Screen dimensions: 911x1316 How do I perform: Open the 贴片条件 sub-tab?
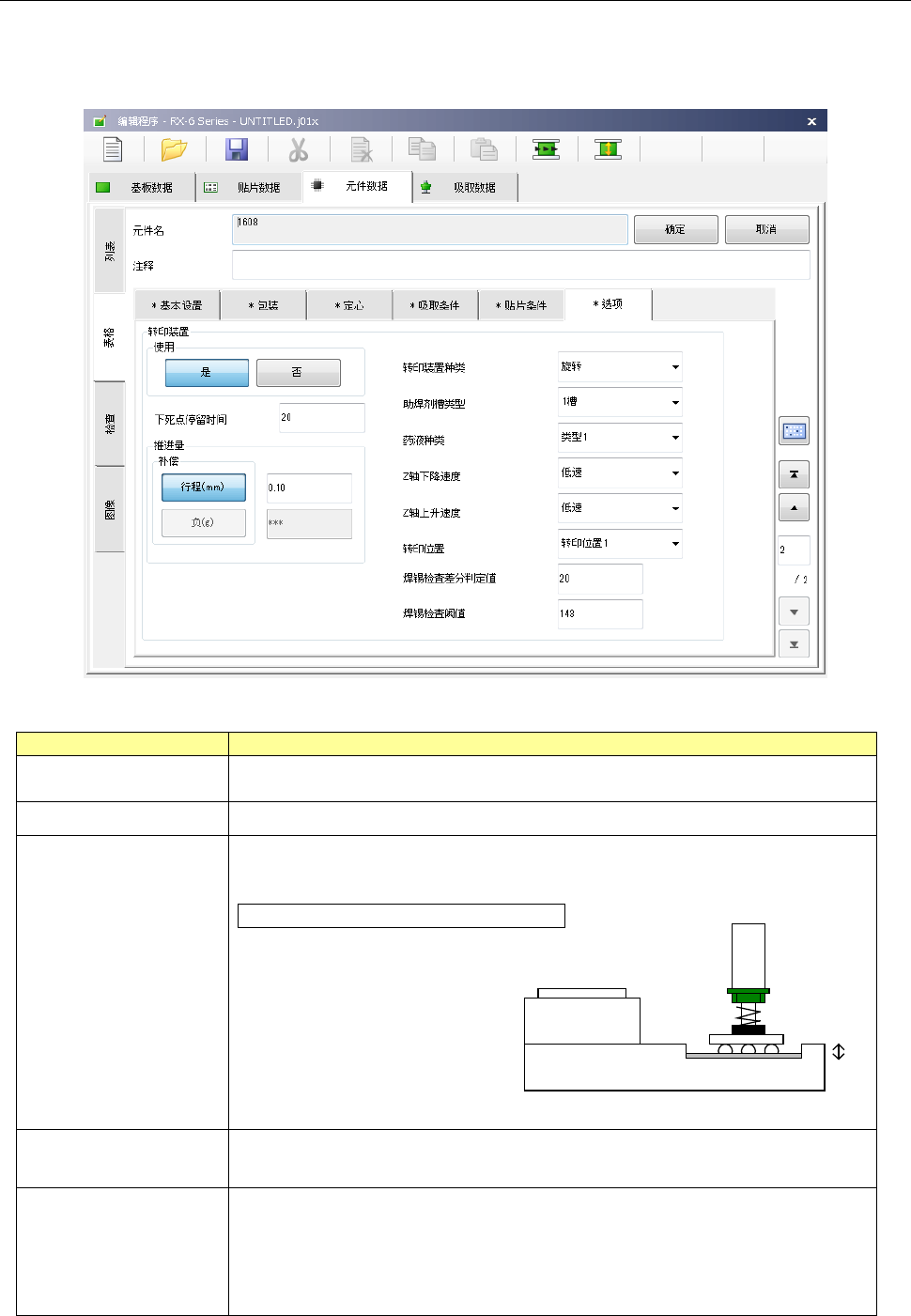(x=521, y=305)
